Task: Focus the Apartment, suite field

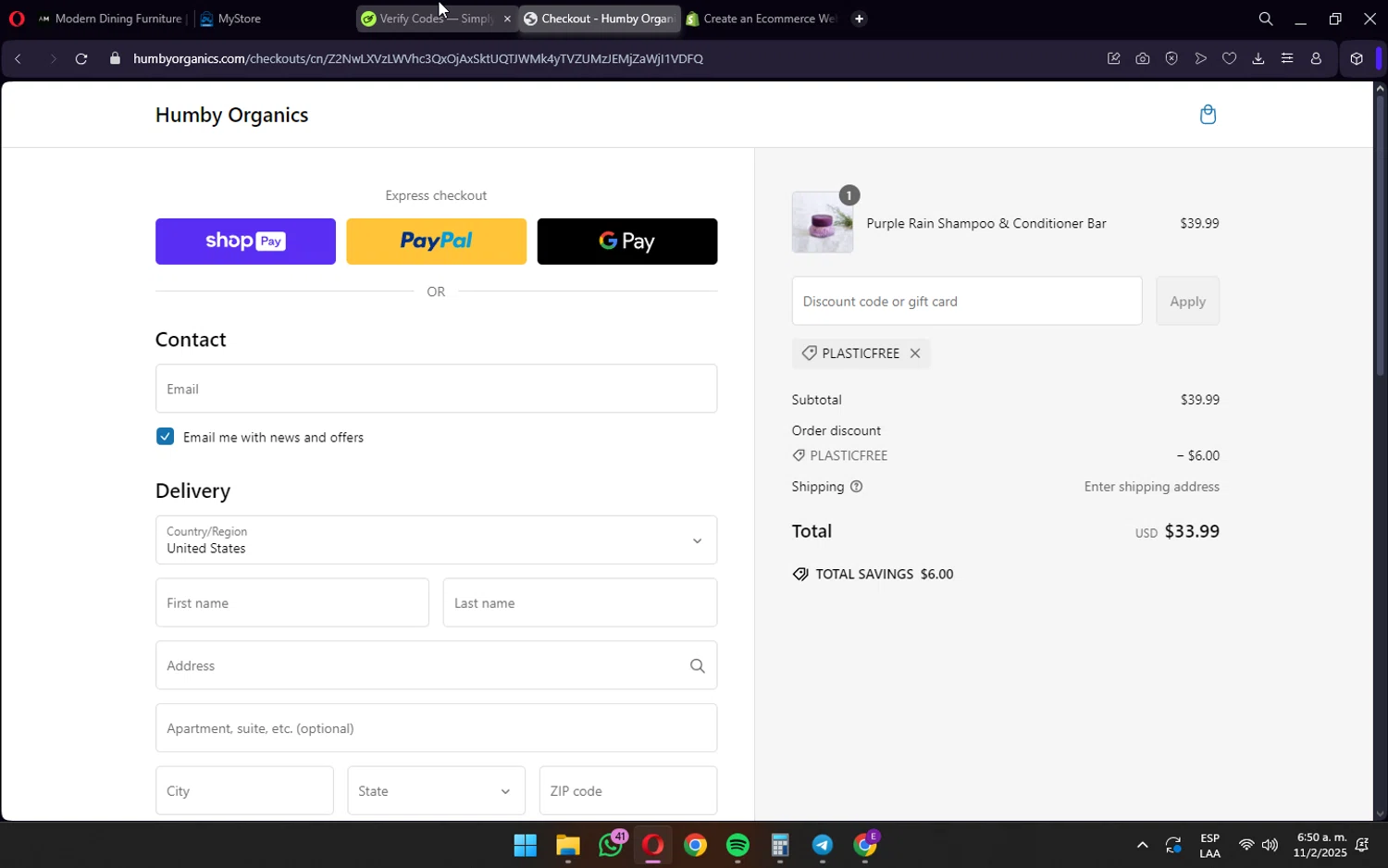Action: tap(436, 728)
